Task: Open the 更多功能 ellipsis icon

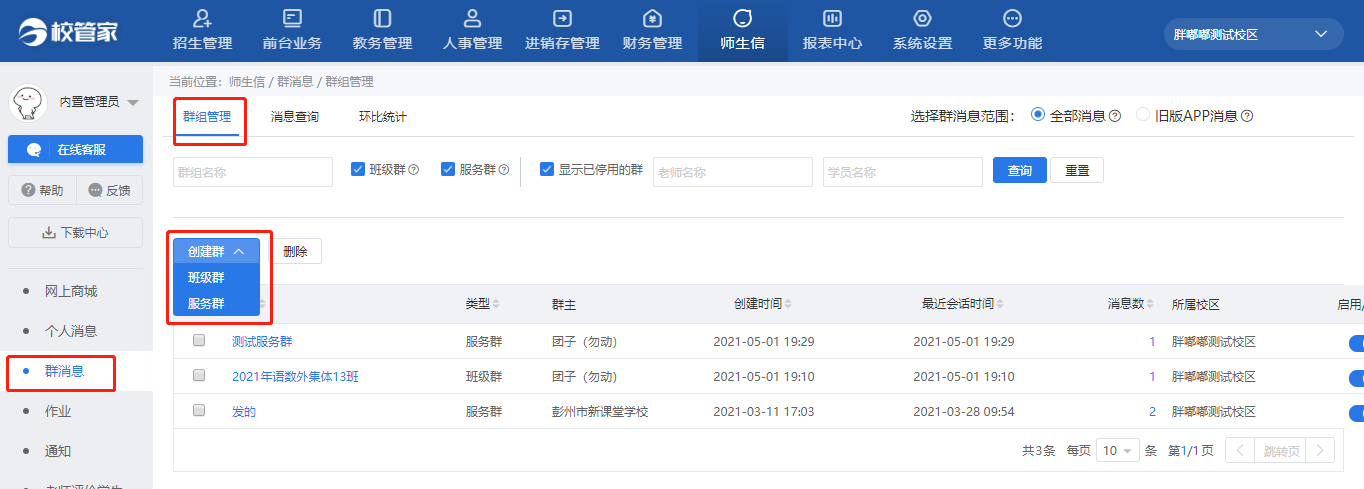Action: click(1012, 18)
